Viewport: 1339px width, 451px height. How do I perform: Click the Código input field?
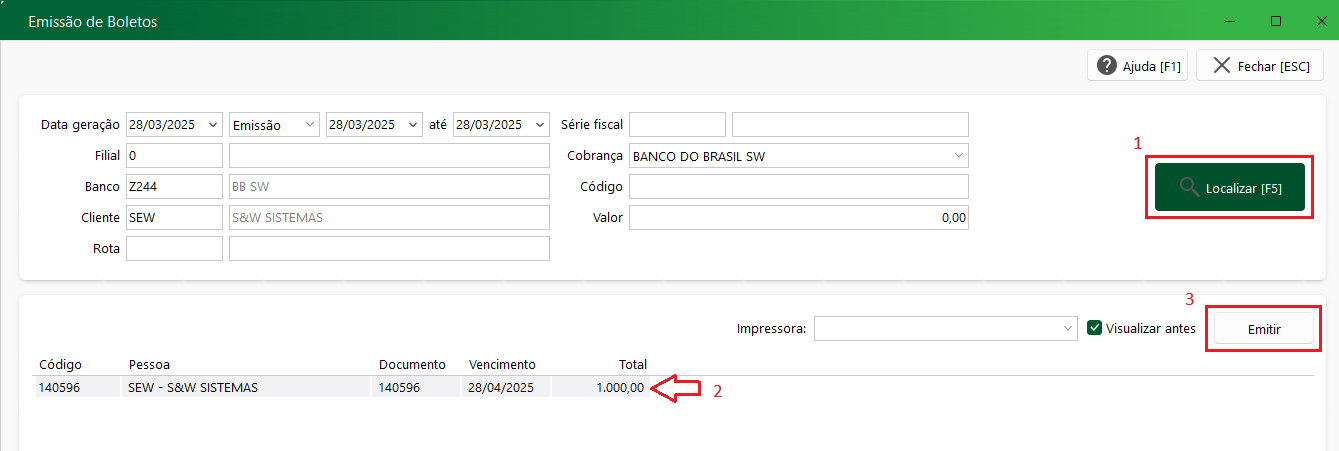pyautogui.click(x=798, y=187)
